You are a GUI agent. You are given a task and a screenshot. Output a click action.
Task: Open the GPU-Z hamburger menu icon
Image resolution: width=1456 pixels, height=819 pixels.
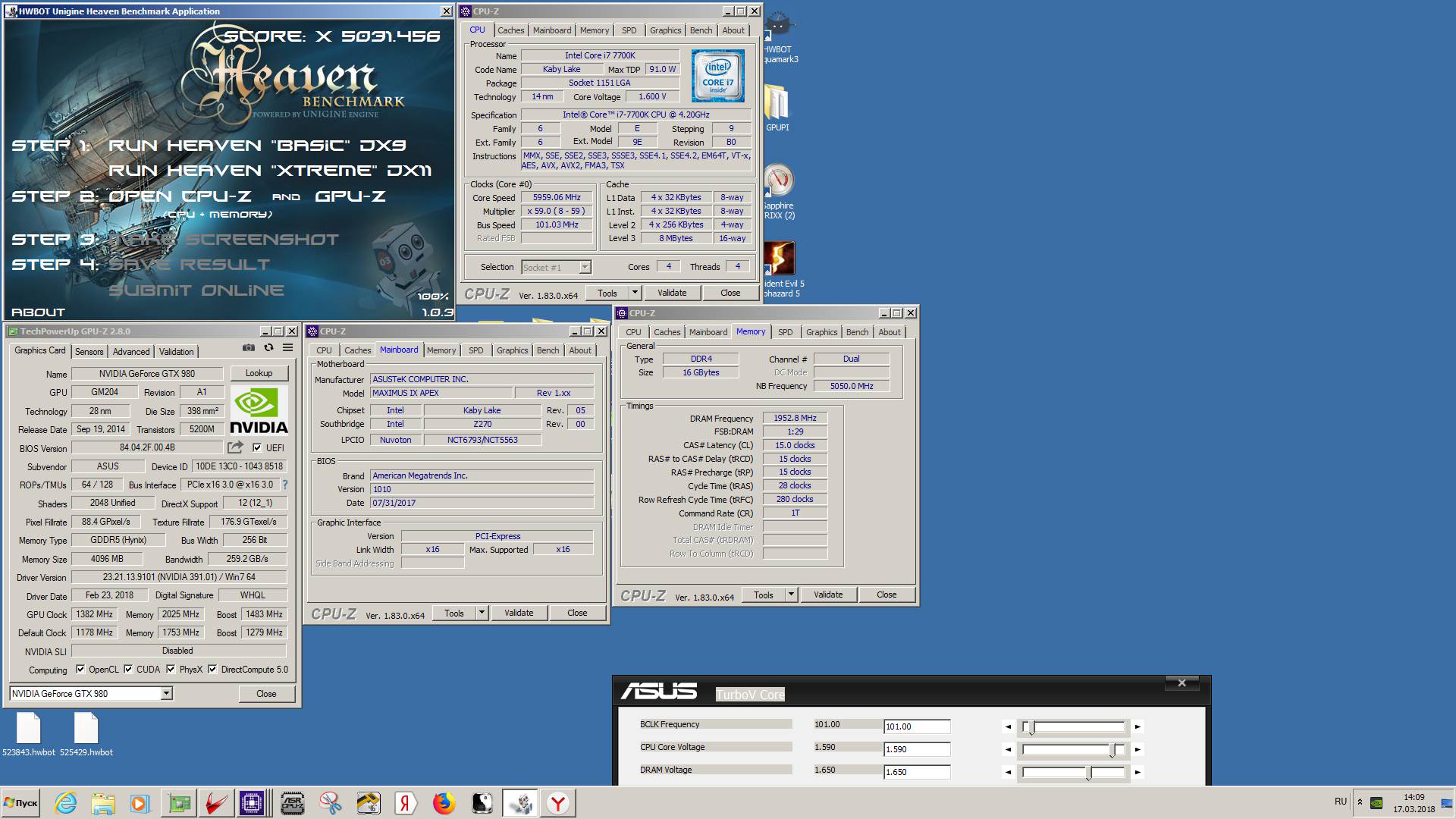[x=288, y=348]
